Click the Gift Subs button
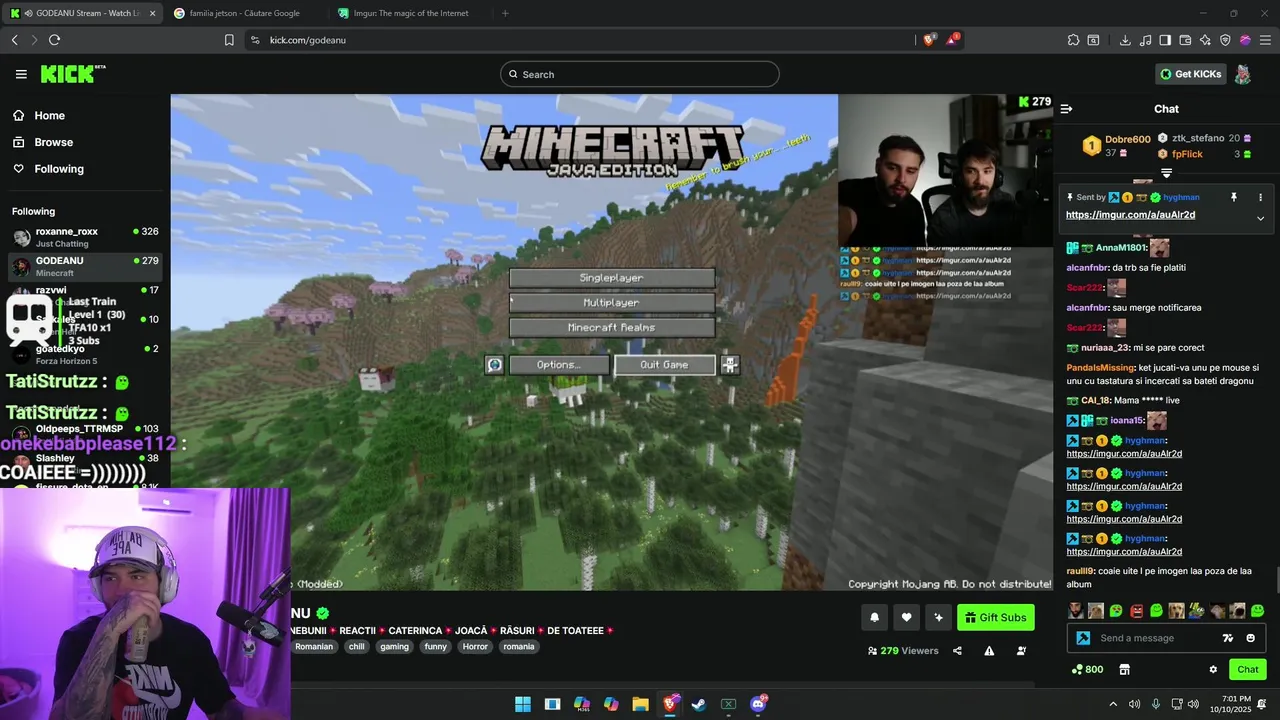 pyautogui.click(x=995, y=618)
